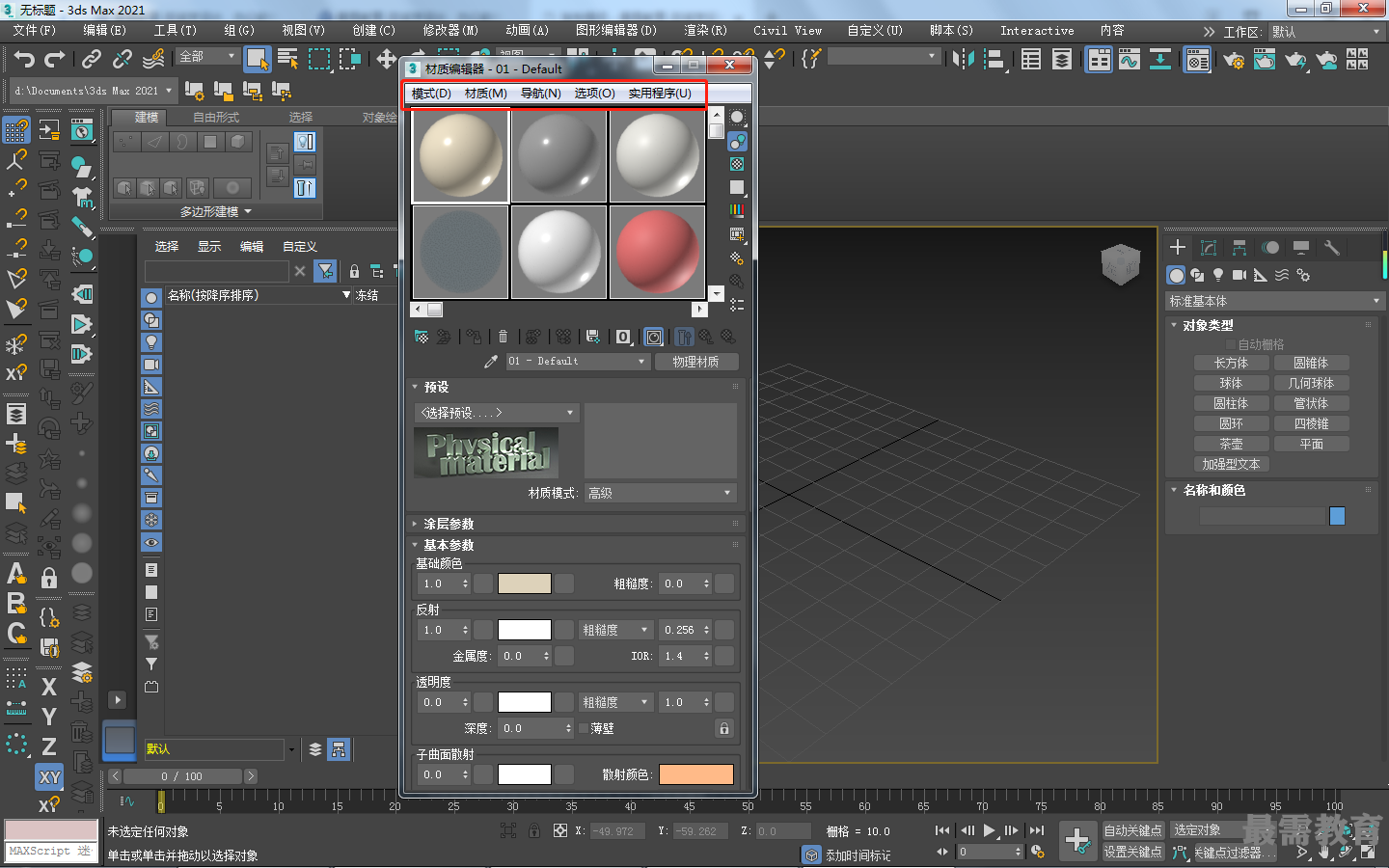Open 显示 menu in Scene Explorer
The image size is (1389, 868).
pos(209,247)
